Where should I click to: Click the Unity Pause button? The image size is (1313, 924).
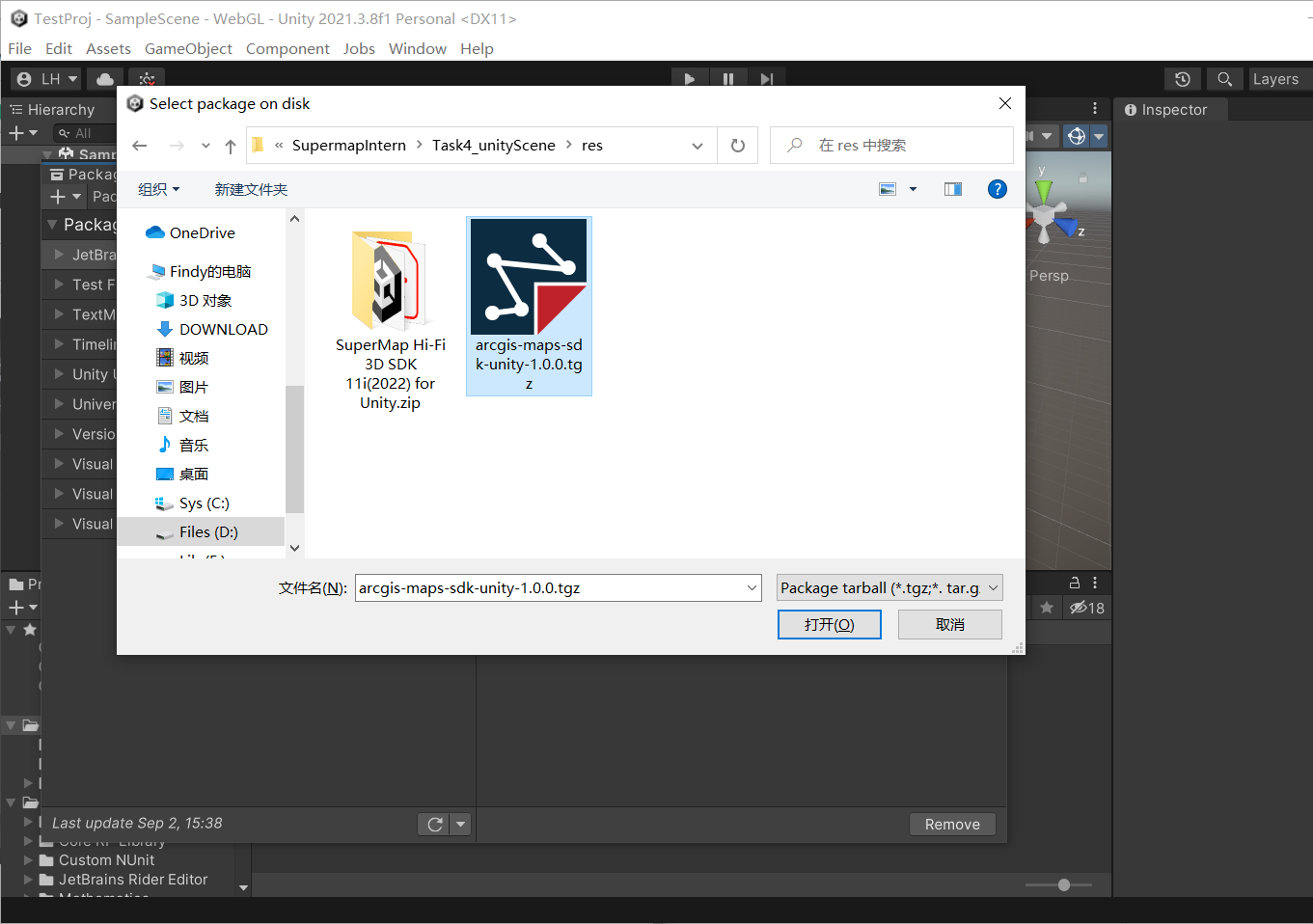click(x=728, y=78)
